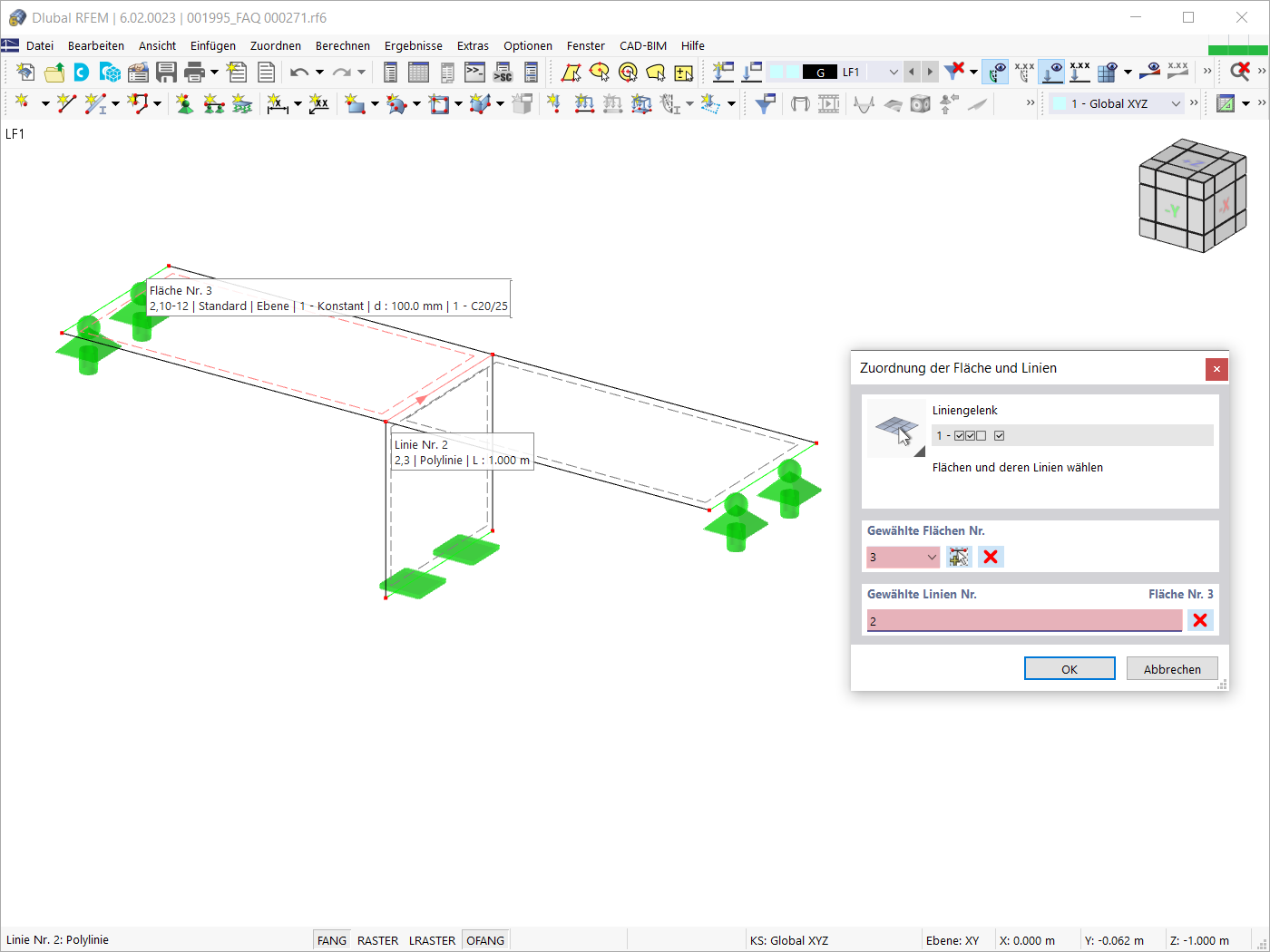Image resolution: width=1270 pixels, height=952 pixels.
Task: Open the Einfügen menu
Action: pyautogui.click(x=213, y=45)
